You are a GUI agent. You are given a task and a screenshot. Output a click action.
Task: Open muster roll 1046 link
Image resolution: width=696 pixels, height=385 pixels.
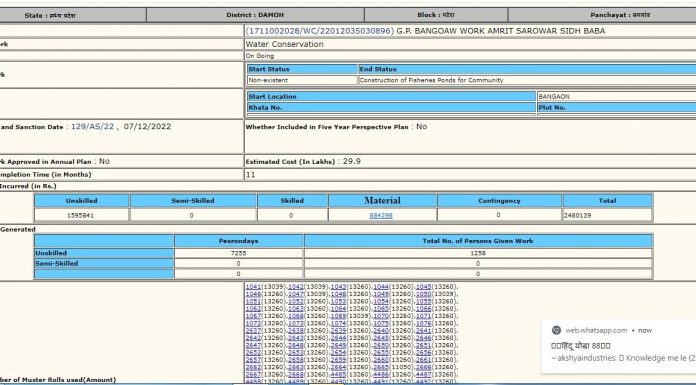point(253,294)
